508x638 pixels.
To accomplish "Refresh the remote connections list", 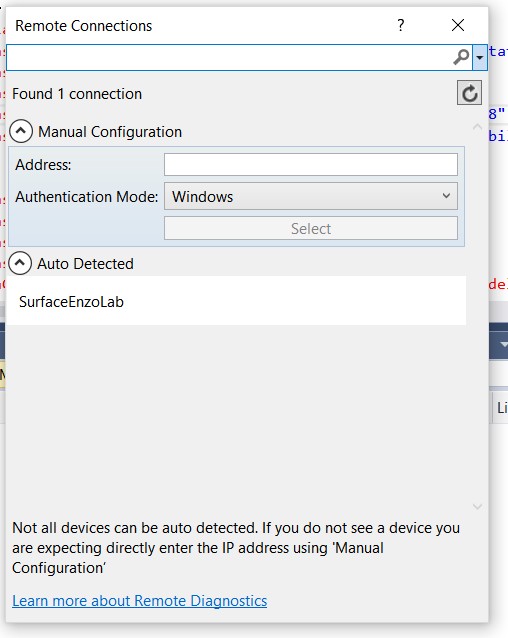I will [469, 93].
